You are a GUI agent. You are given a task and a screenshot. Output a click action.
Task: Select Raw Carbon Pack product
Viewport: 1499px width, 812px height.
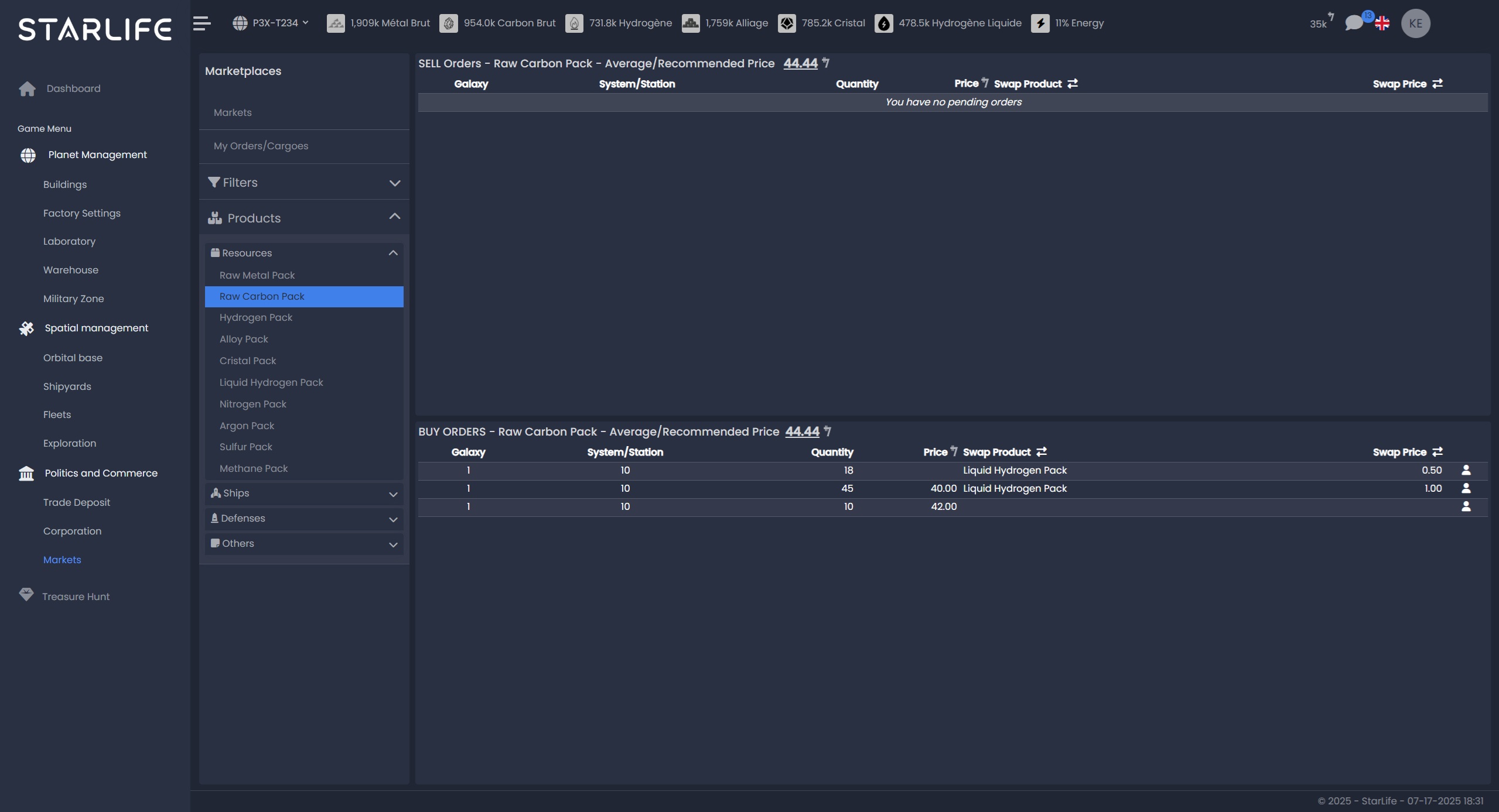point(304,297)
